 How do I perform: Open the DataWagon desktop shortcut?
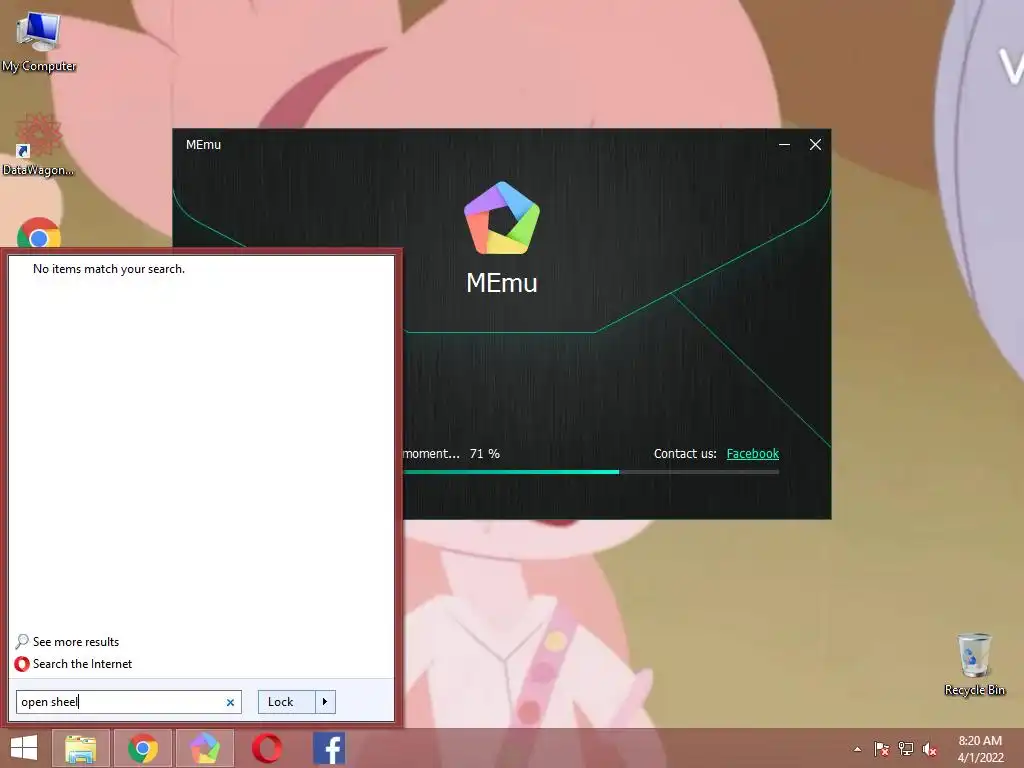point(38,145)
